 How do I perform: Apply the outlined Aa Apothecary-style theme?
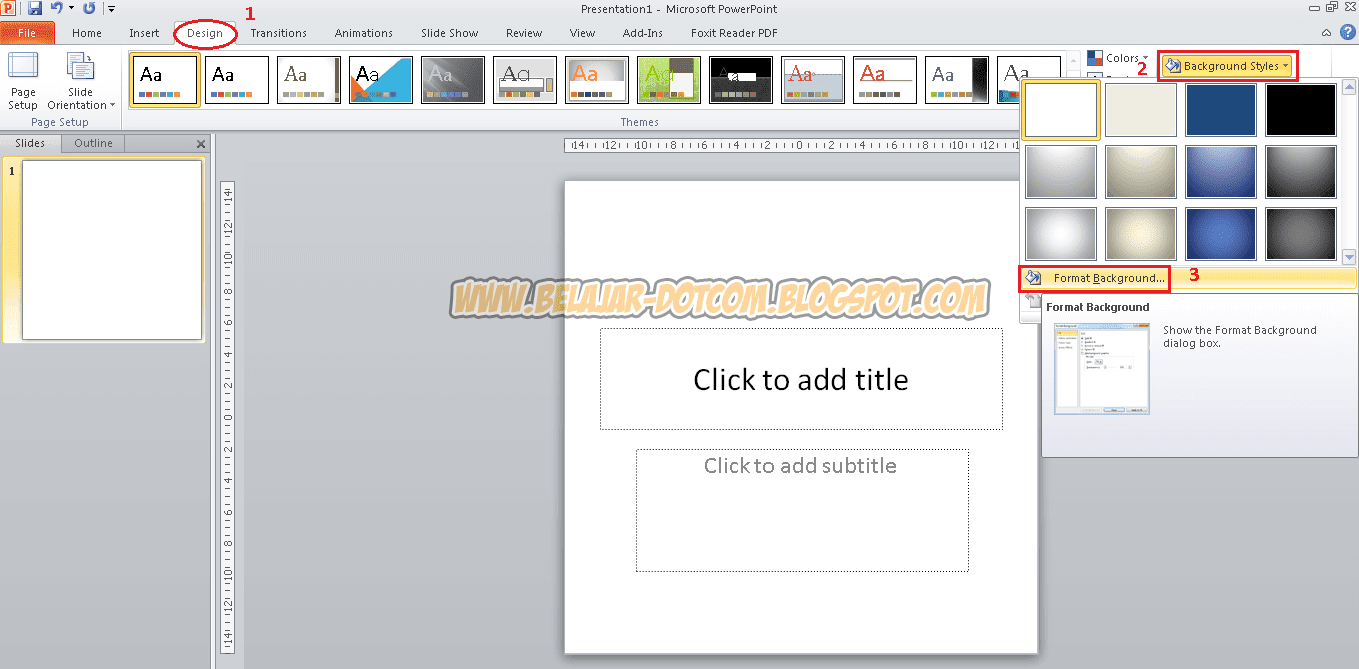coord(525,80)
